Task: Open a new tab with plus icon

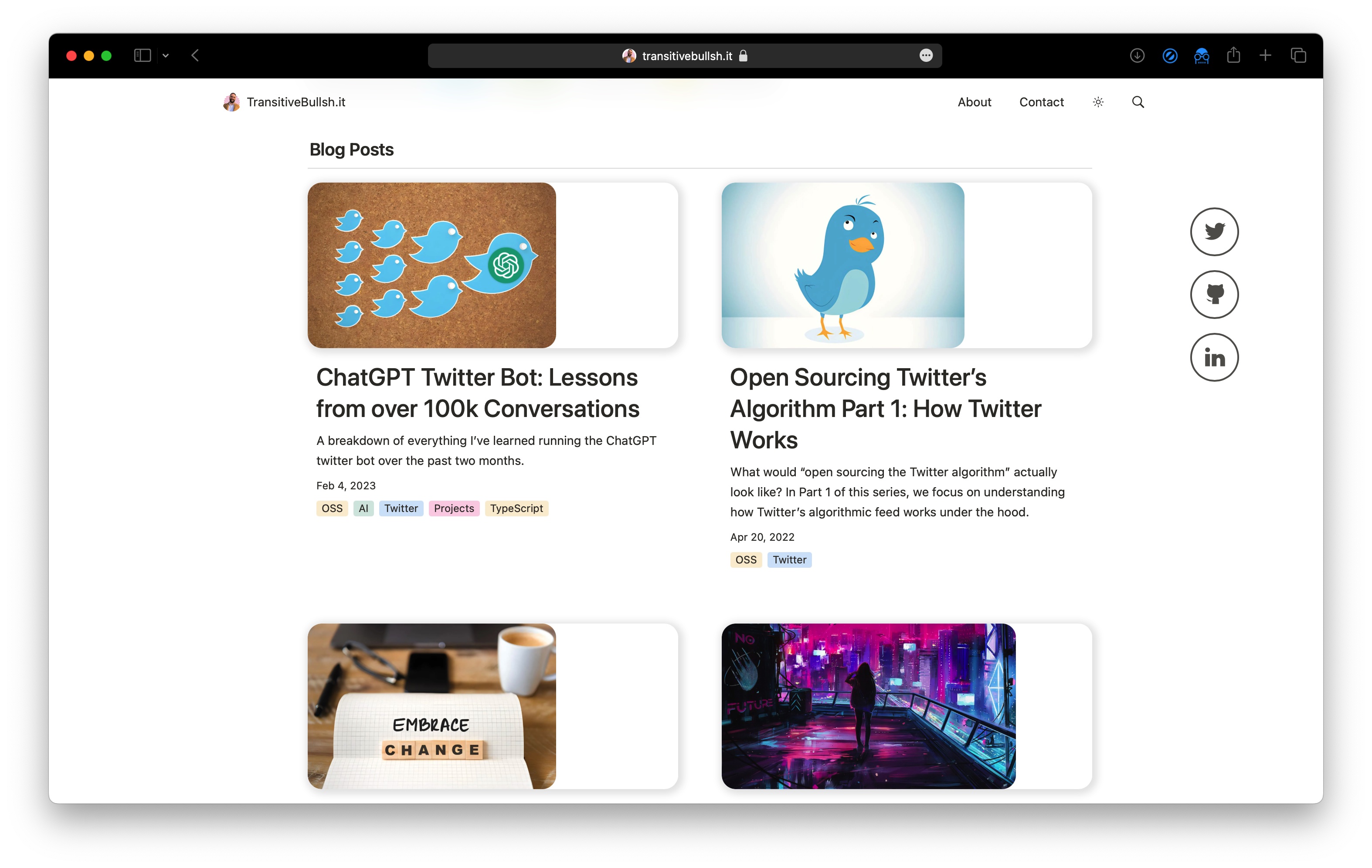Action: [1265, 56]
